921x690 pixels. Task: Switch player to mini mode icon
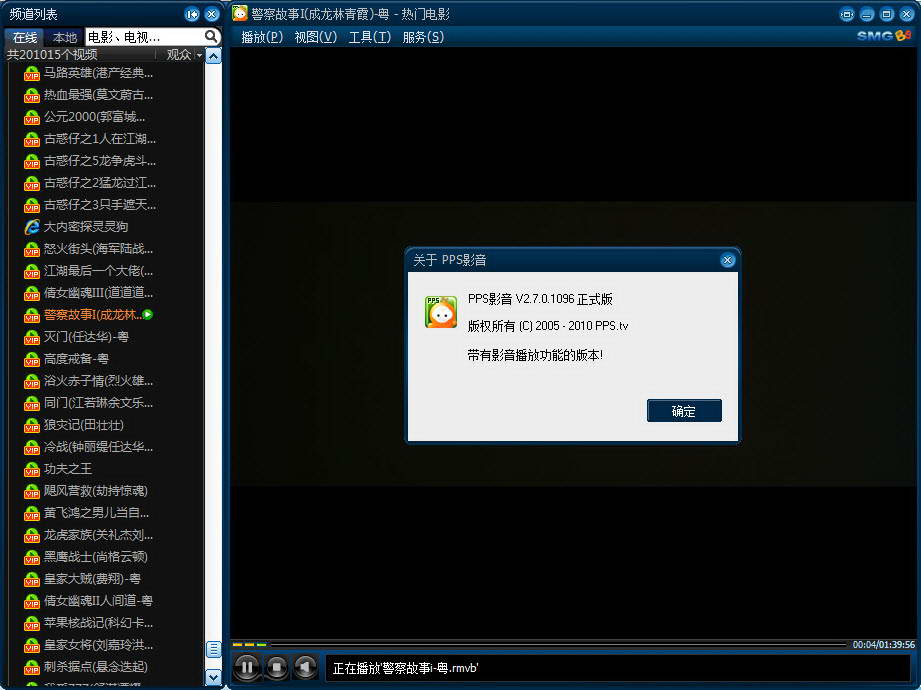tap(847, 14)
